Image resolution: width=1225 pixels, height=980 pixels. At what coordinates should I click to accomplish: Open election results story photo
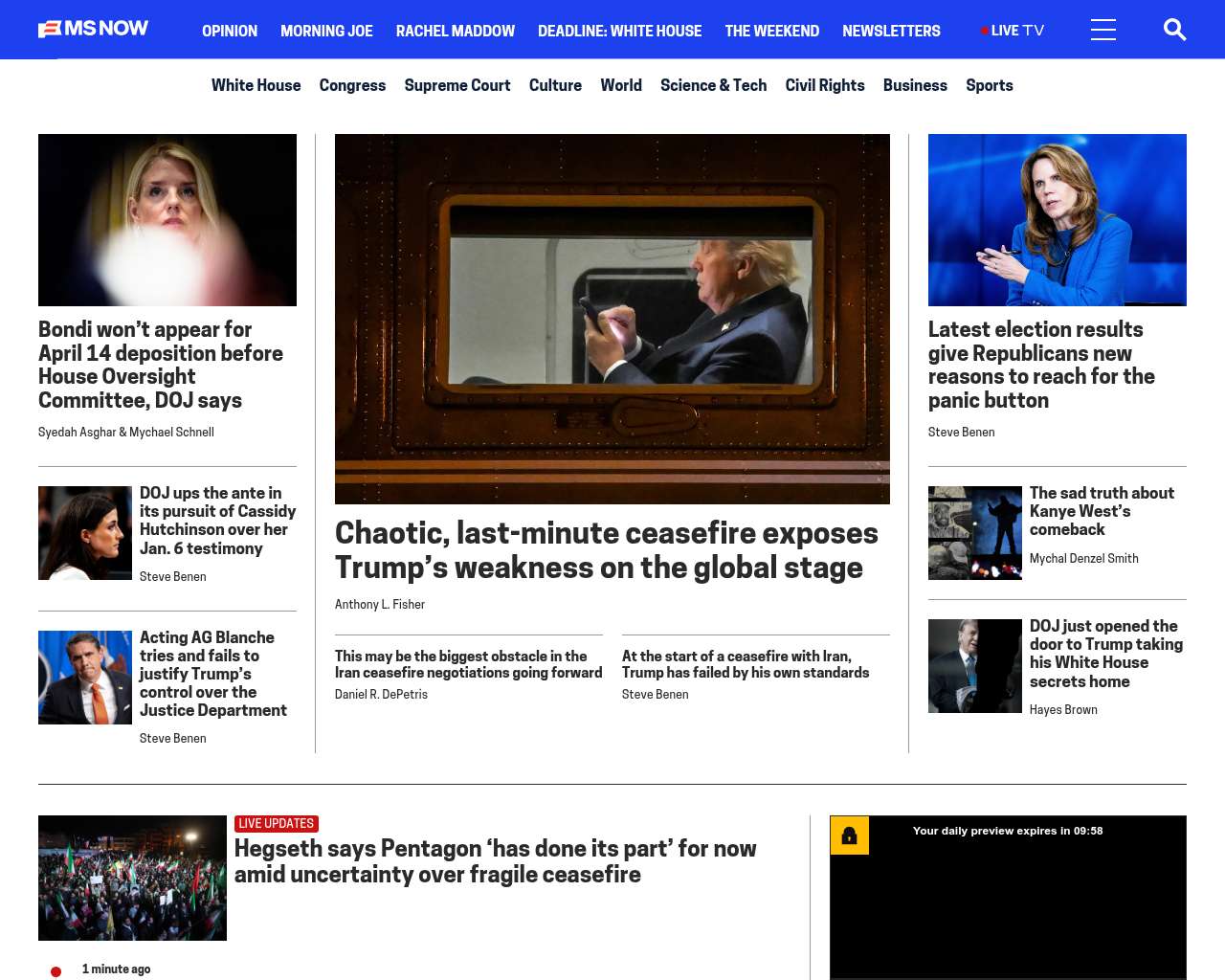1058,220
